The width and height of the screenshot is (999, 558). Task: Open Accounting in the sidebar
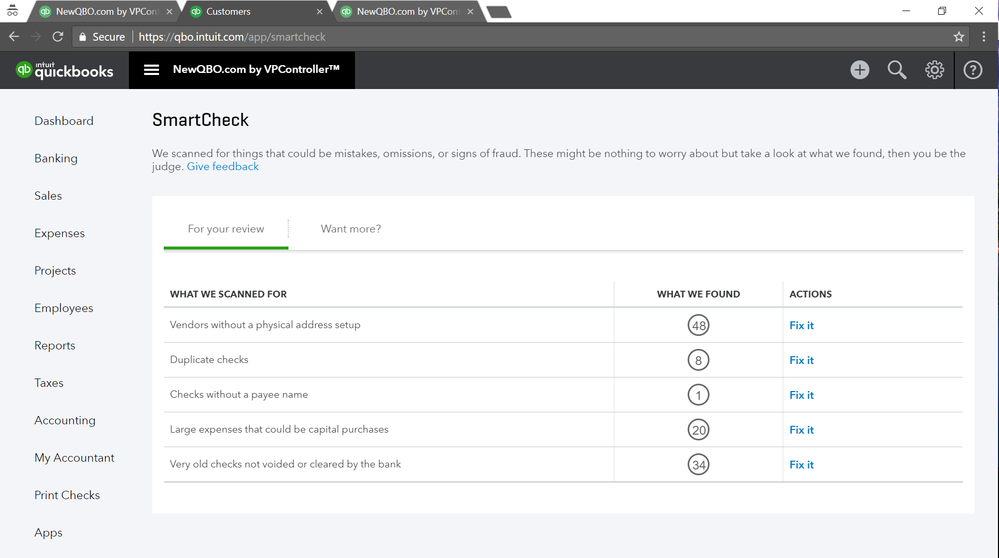[65, 420]
